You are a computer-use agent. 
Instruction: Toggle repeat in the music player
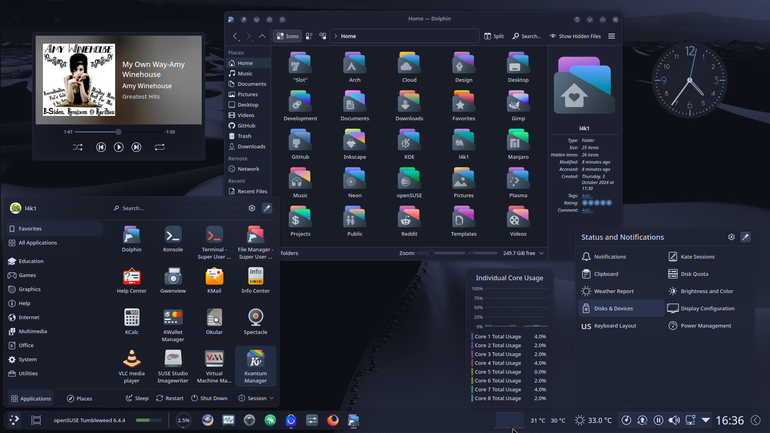click(159, 147)
